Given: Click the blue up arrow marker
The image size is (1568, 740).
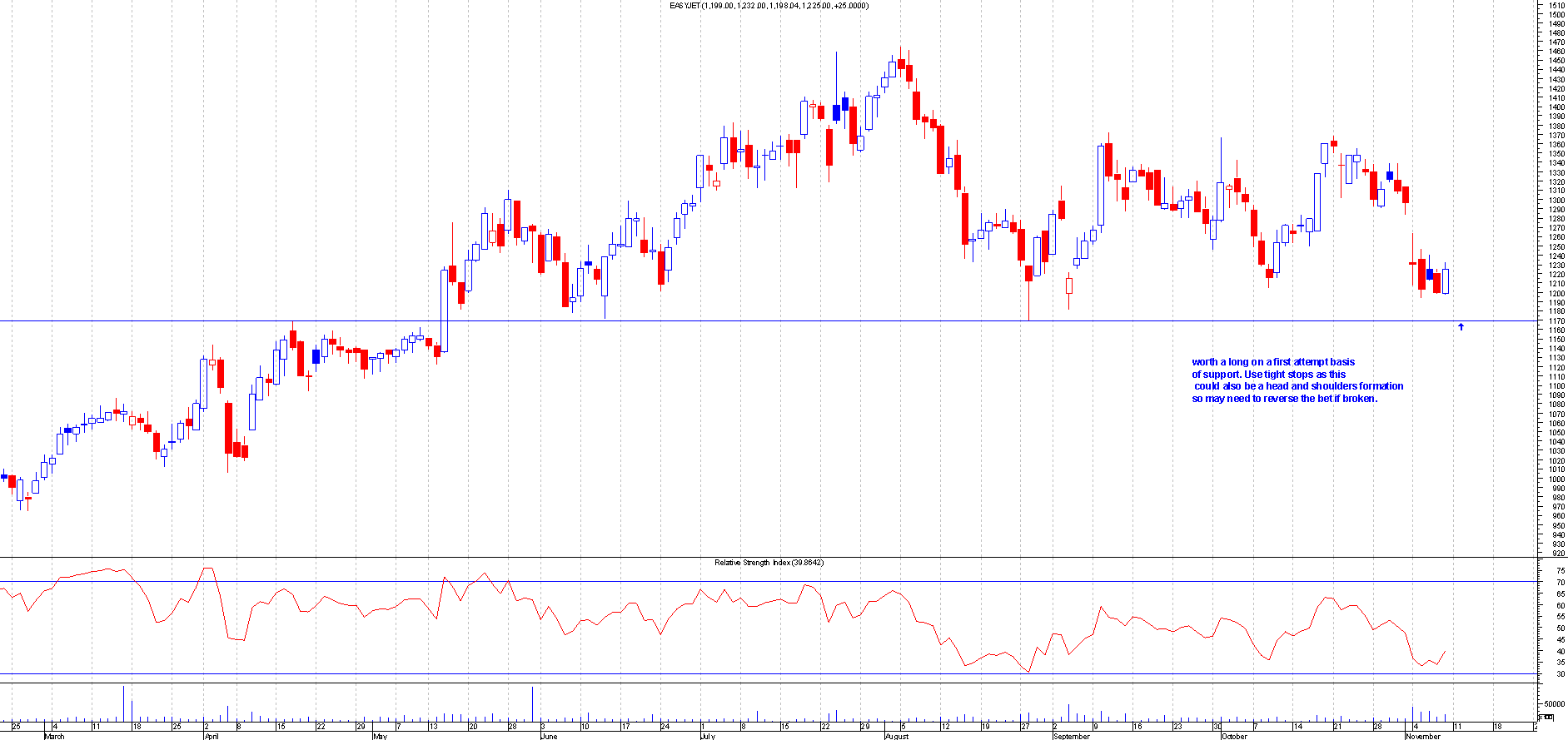Looking at the screenshot, I should tap(1461, 327).
